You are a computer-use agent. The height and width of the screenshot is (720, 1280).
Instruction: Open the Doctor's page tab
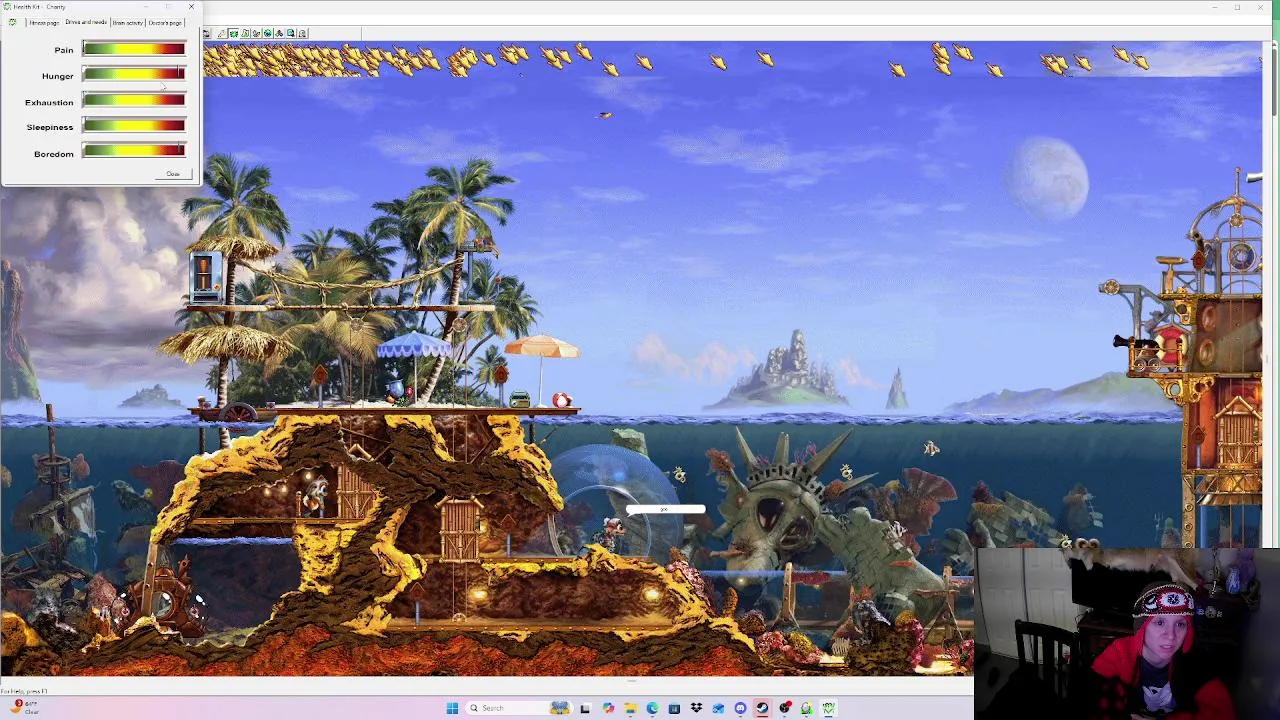click(x=165, y=22)
